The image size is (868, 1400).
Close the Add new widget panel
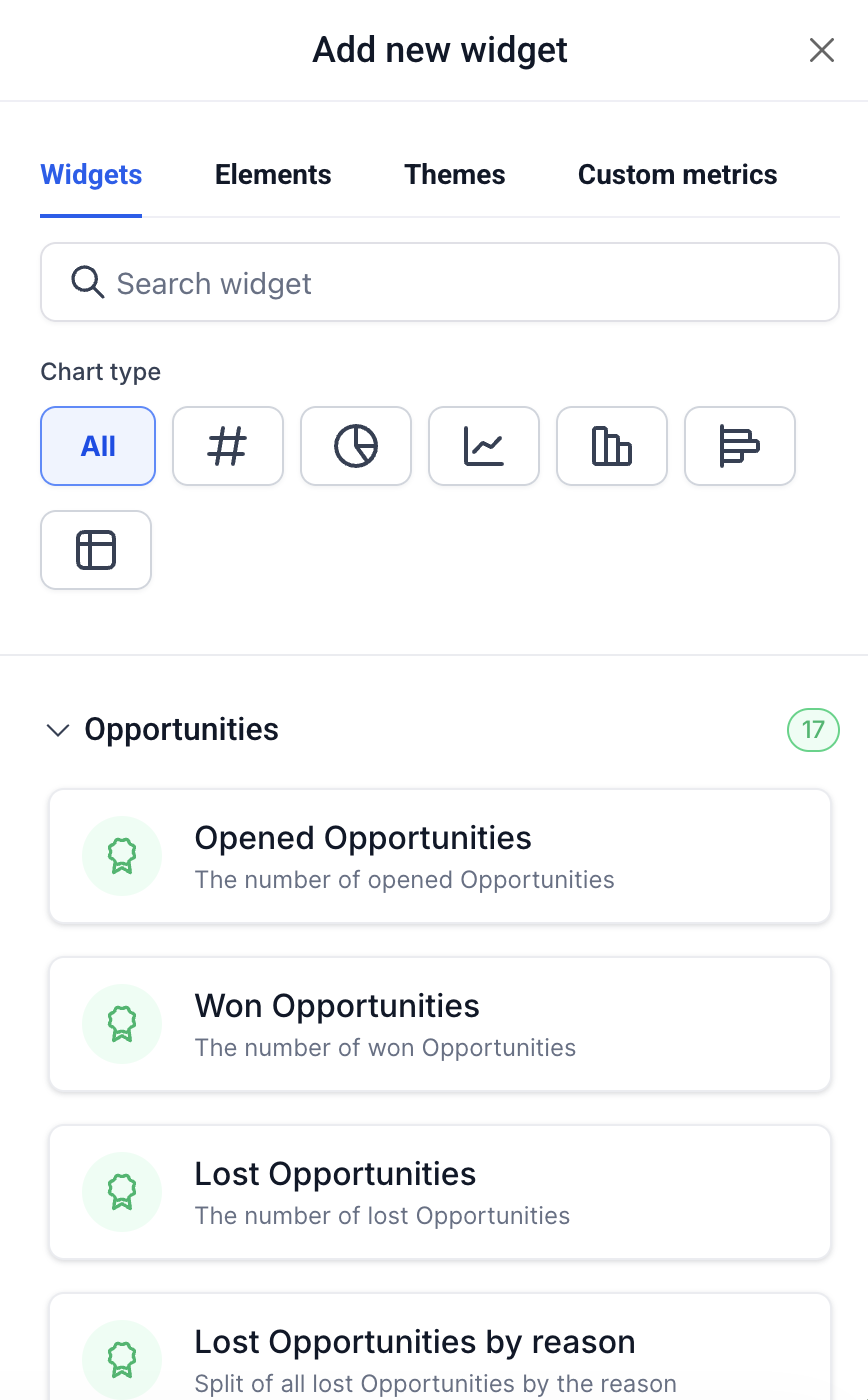[822, 50]
